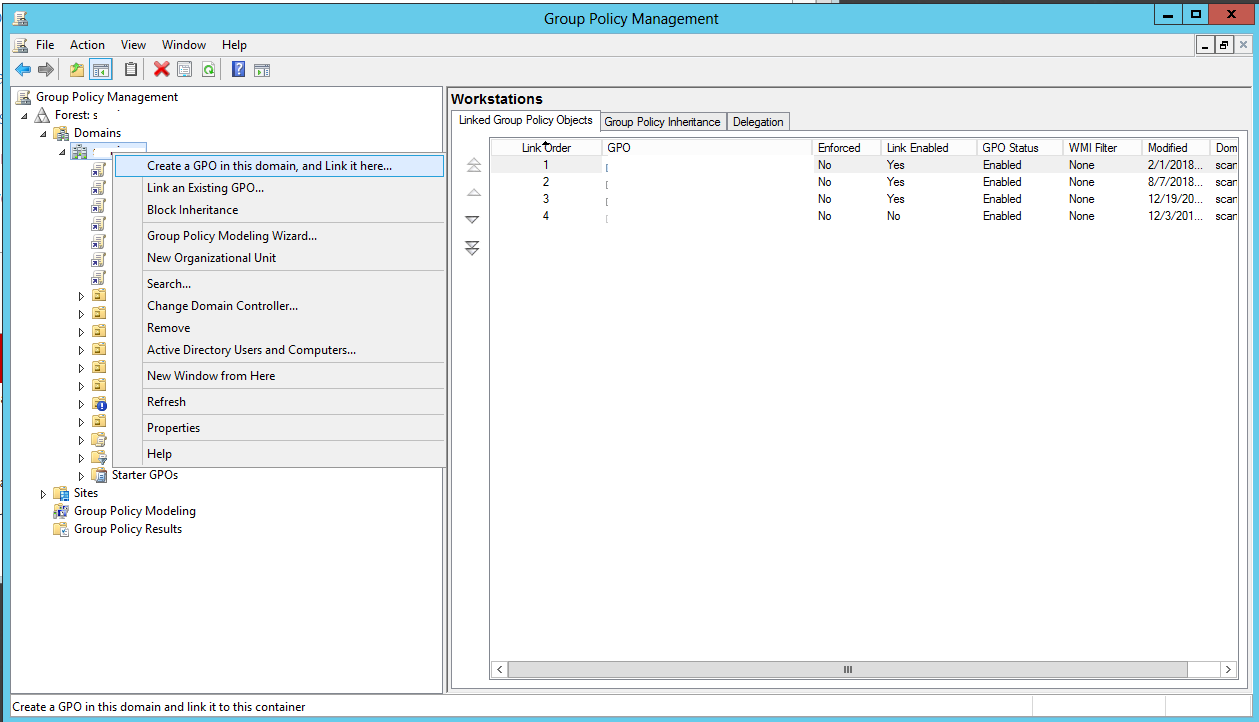This screenshot has height=722, width=1259.
Task: Select the row modified '12/19/20...'
Action: [x=864, y=199]
